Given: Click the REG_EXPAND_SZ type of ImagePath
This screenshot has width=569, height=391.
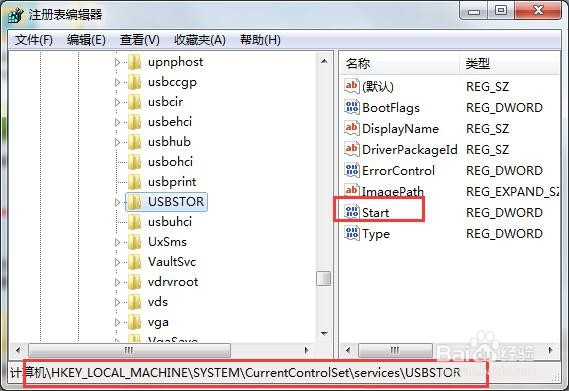Looking at the screenshot, I should (x=513, y=191).
